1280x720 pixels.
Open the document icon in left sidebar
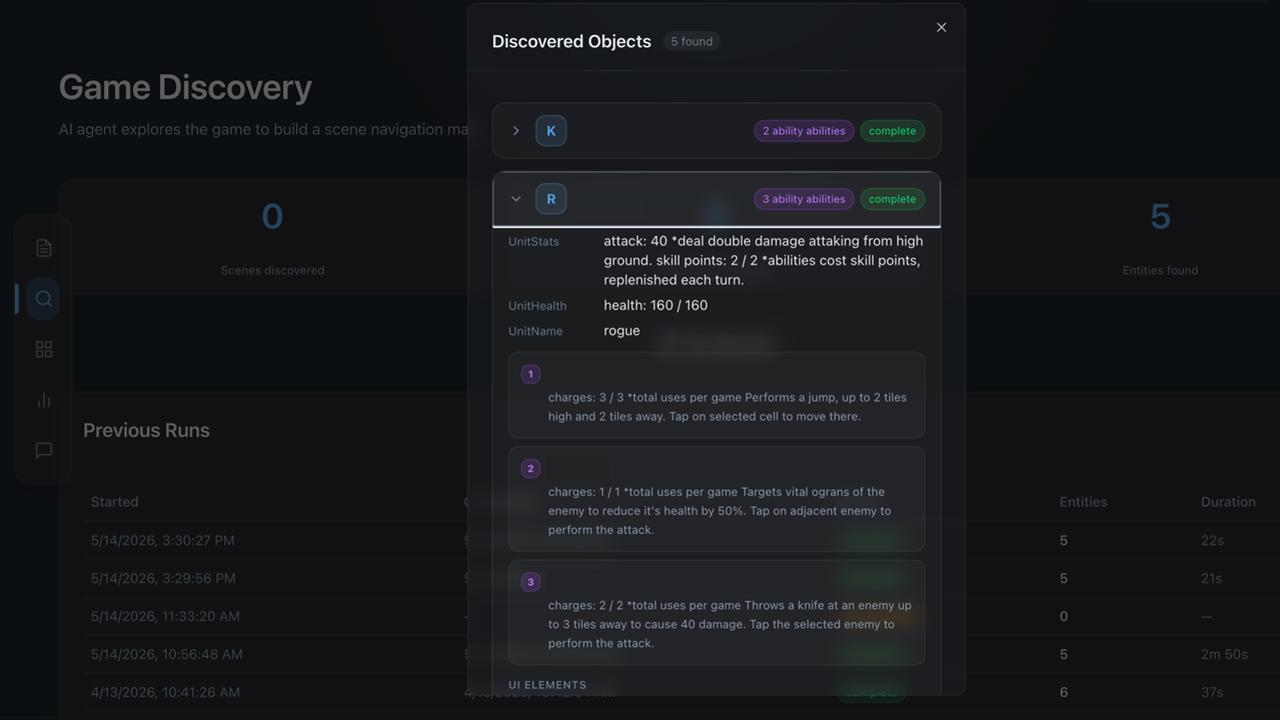tap(44, 248)
